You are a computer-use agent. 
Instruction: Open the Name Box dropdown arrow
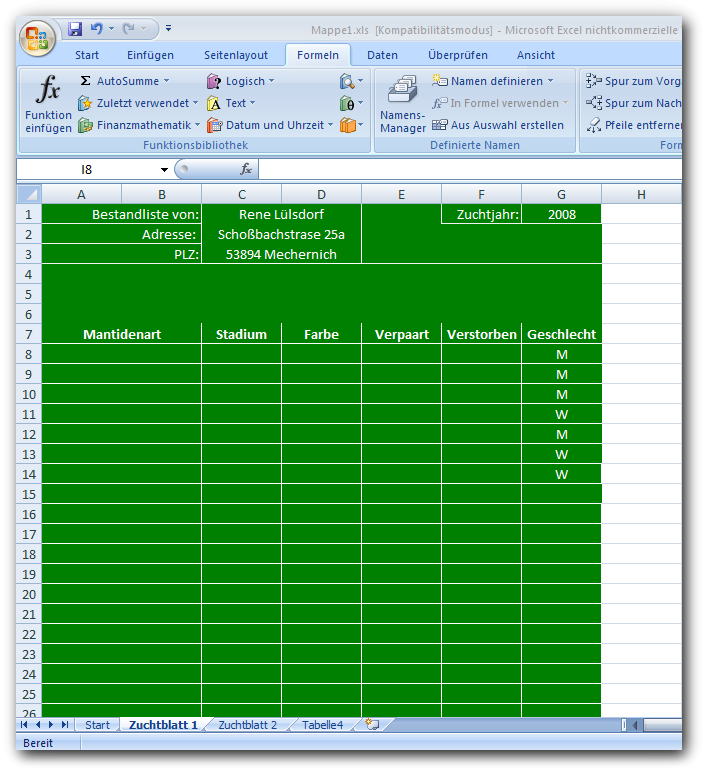tap(164, 170)
